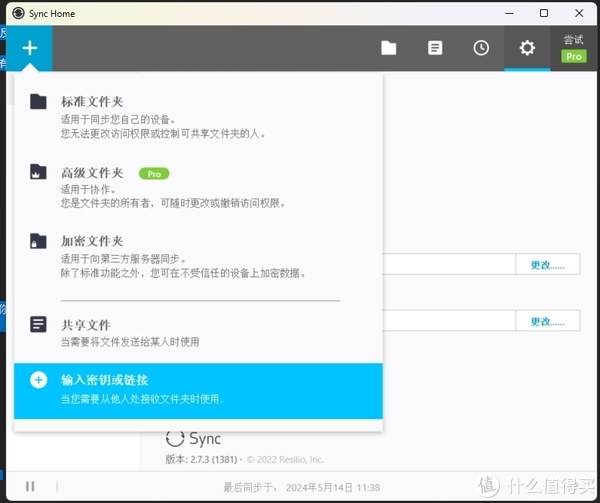Select the 高级文件夹 menu entry

(198, 187)
